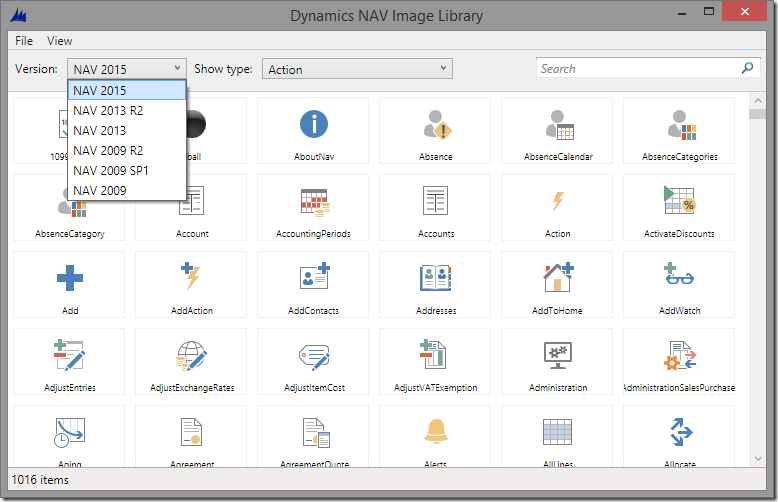The height and width of the screenshot is (502, 778).
Task: Click the vertical scrollbar thumb
Action: [x=758, y=114]
